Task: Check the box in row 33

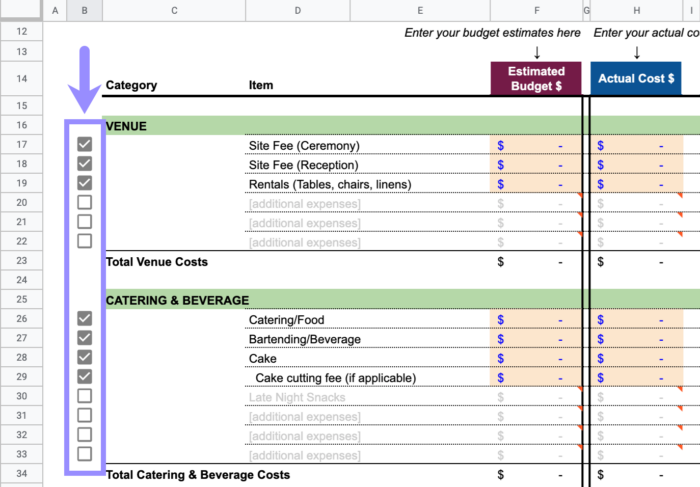Action: coord(84,454)
